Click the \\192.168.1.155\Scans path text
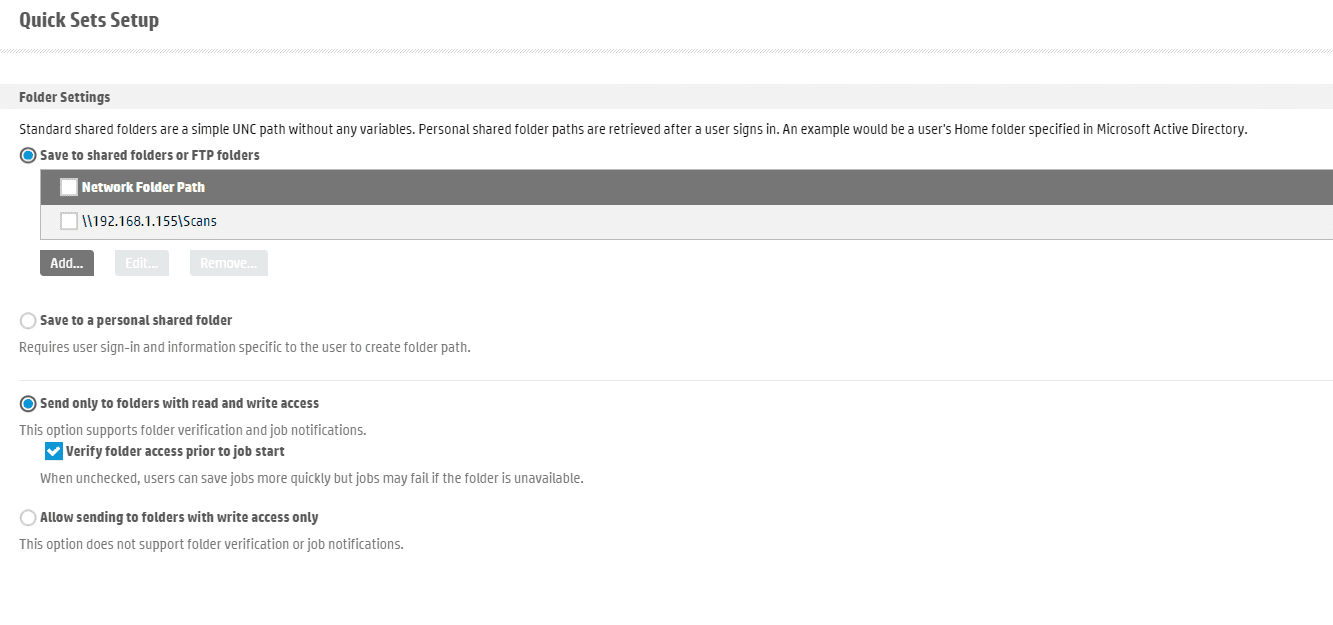This screenshot has height=625, width=1333. point(149,221)
